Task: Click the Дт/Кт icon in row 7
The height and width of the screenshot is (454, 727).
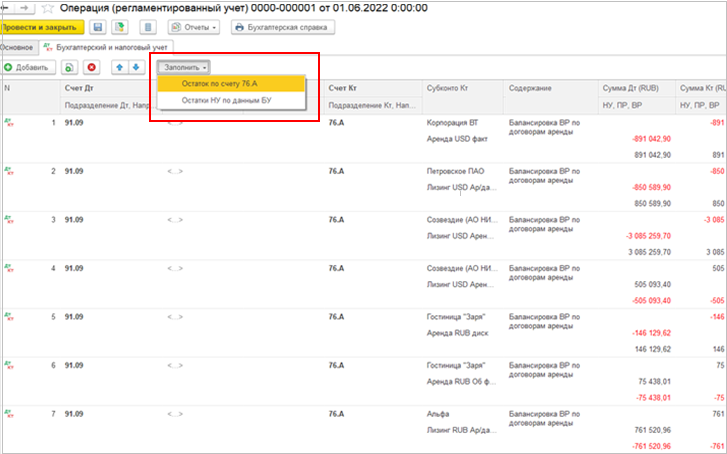Action: pos(9,414)
